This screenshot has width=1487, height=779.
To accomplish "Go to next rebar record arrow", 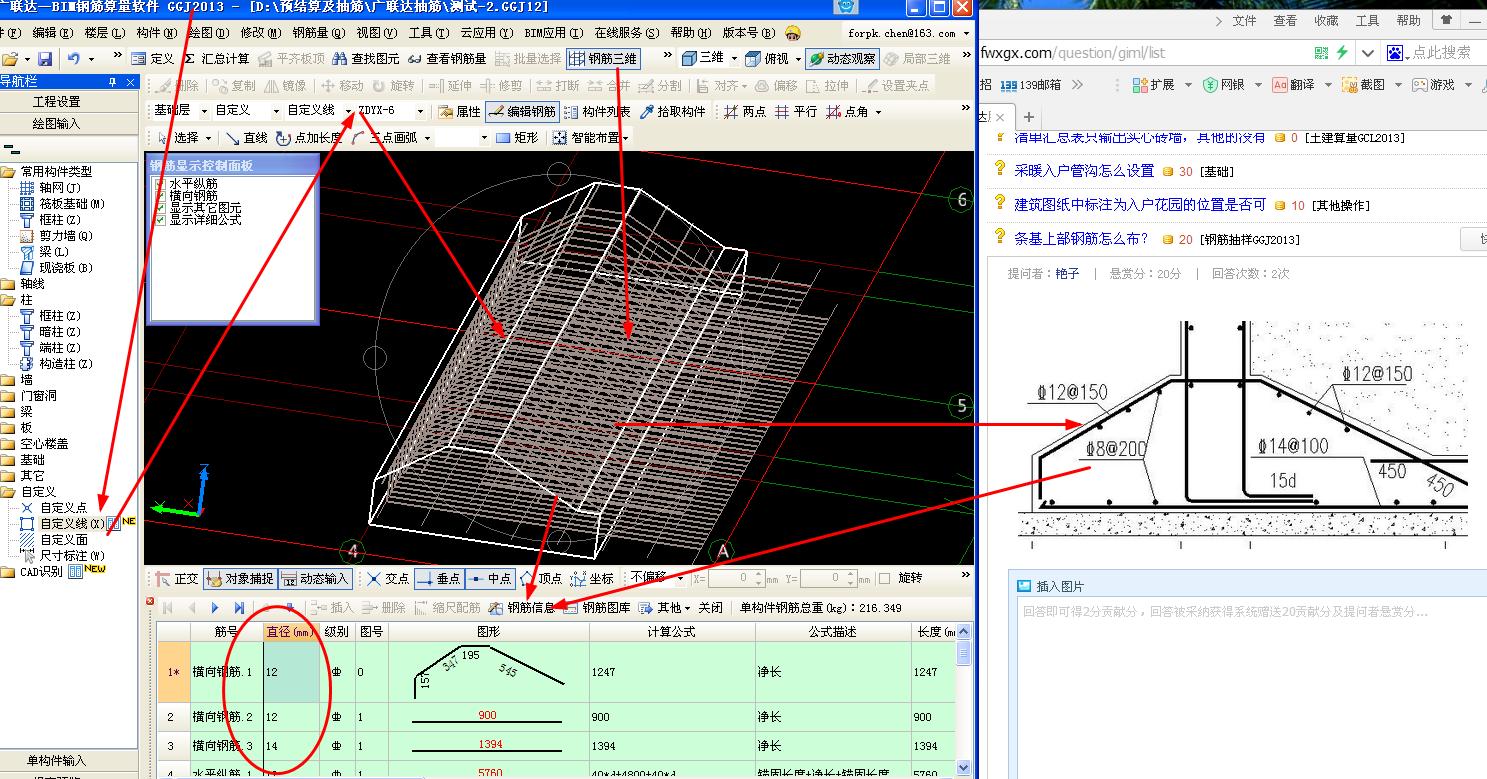I will (215, 607).
